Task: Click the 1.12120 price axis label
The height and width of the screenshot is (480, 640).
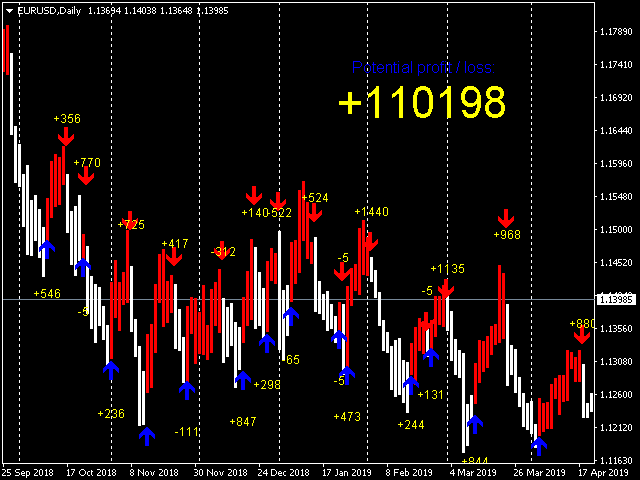Action: [616, 427]
